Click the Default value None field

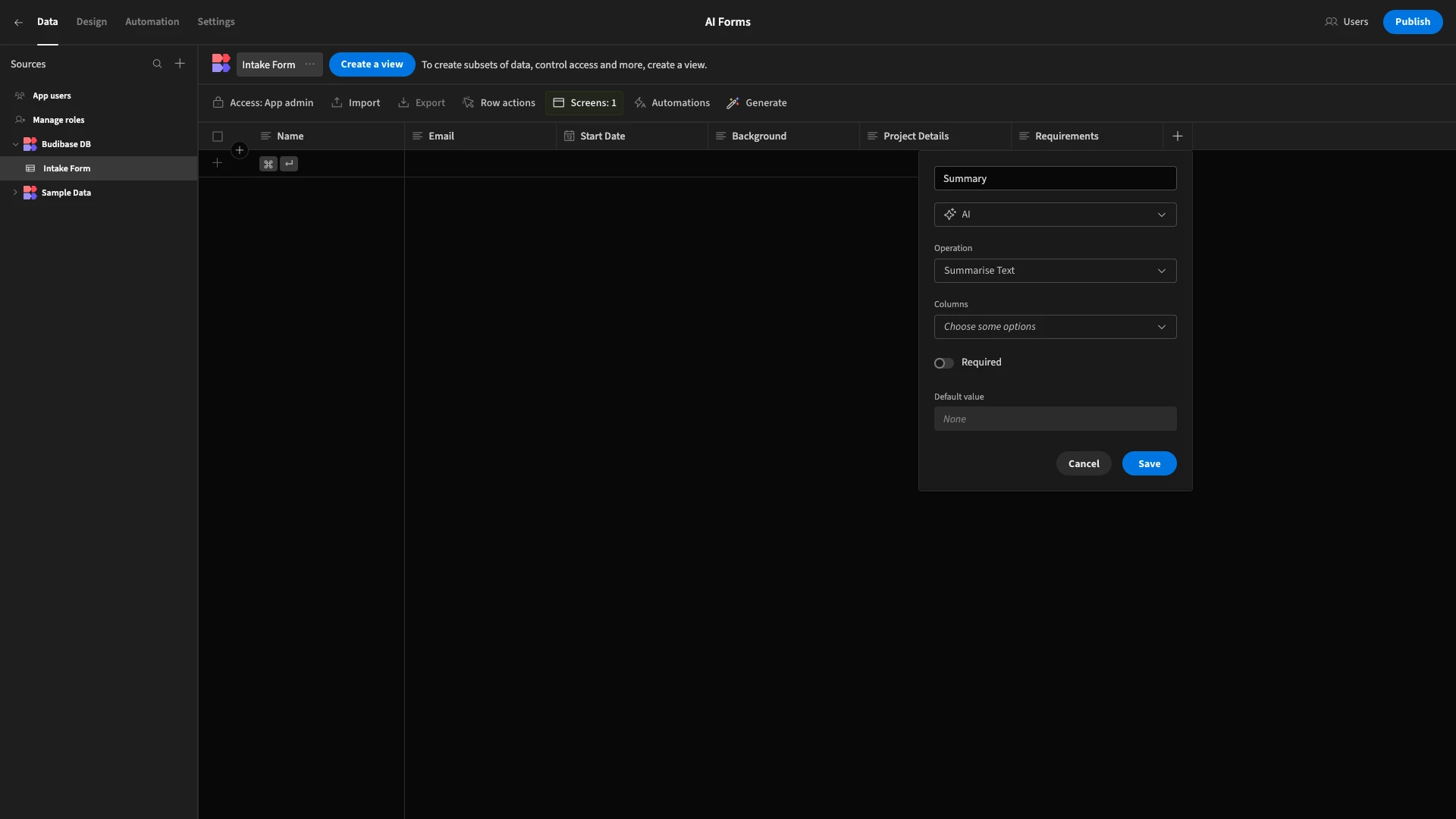pyautogui.click(x=1055, y=419)
